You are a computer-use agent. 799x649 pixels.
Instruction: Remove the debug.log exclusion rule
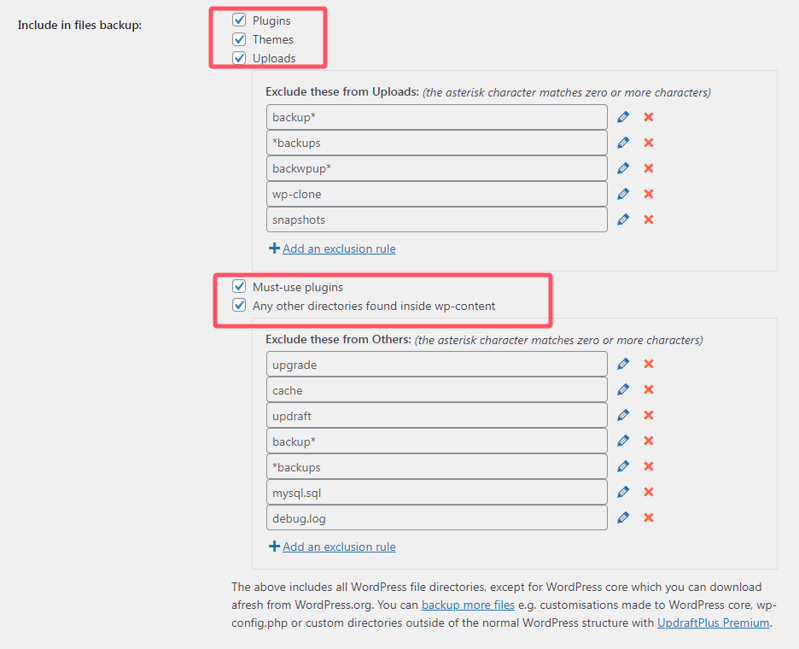648,518
